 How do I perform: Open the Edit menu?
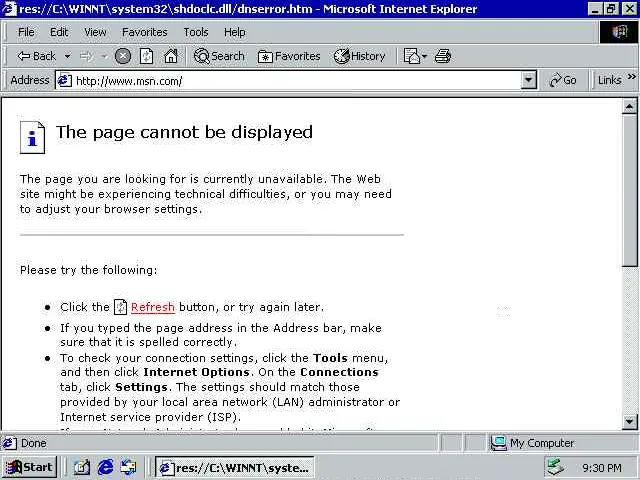[59, 32]
